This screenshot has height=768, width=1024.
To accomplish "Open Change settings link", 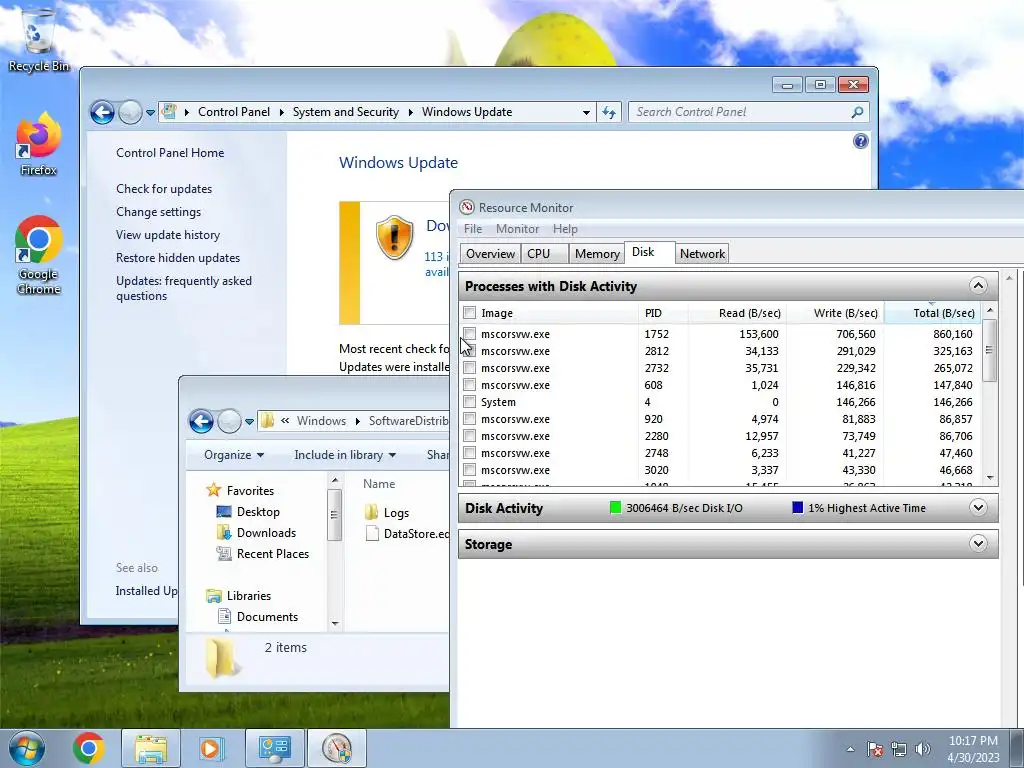I will 159,212.
